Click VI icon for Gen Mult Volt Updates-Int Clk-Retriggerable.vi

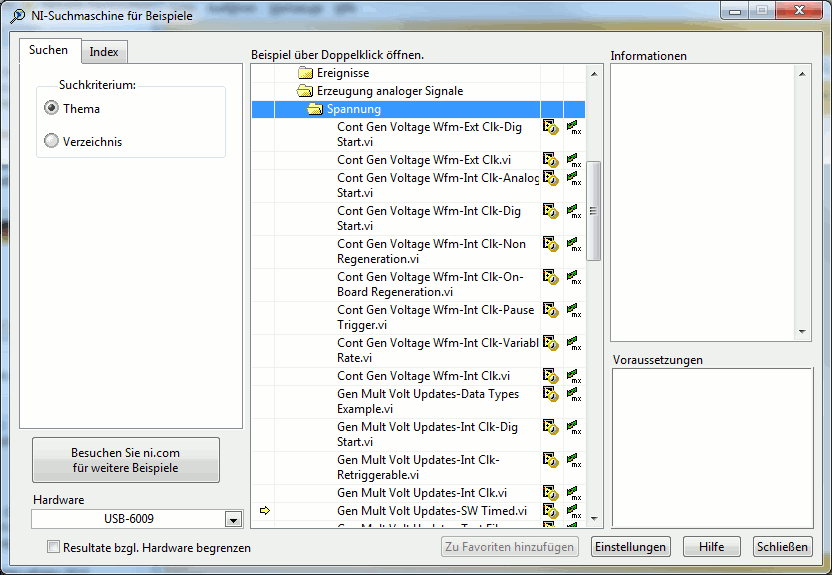pos(550,460)
